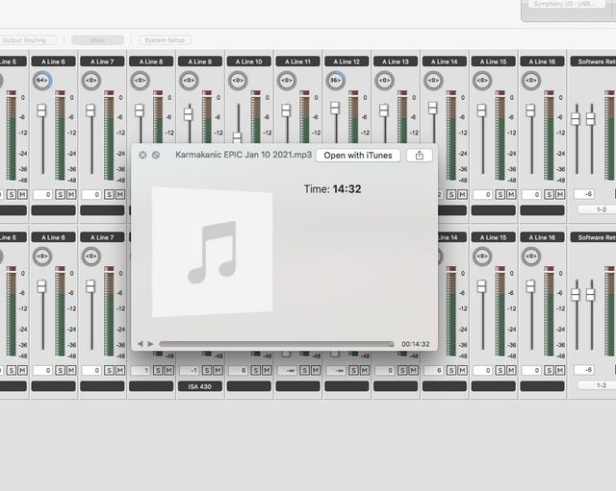This screenshot has width=616, height=491.
Task: Click the A Line 16 pan knob in upper mixer
Action: 531,81
